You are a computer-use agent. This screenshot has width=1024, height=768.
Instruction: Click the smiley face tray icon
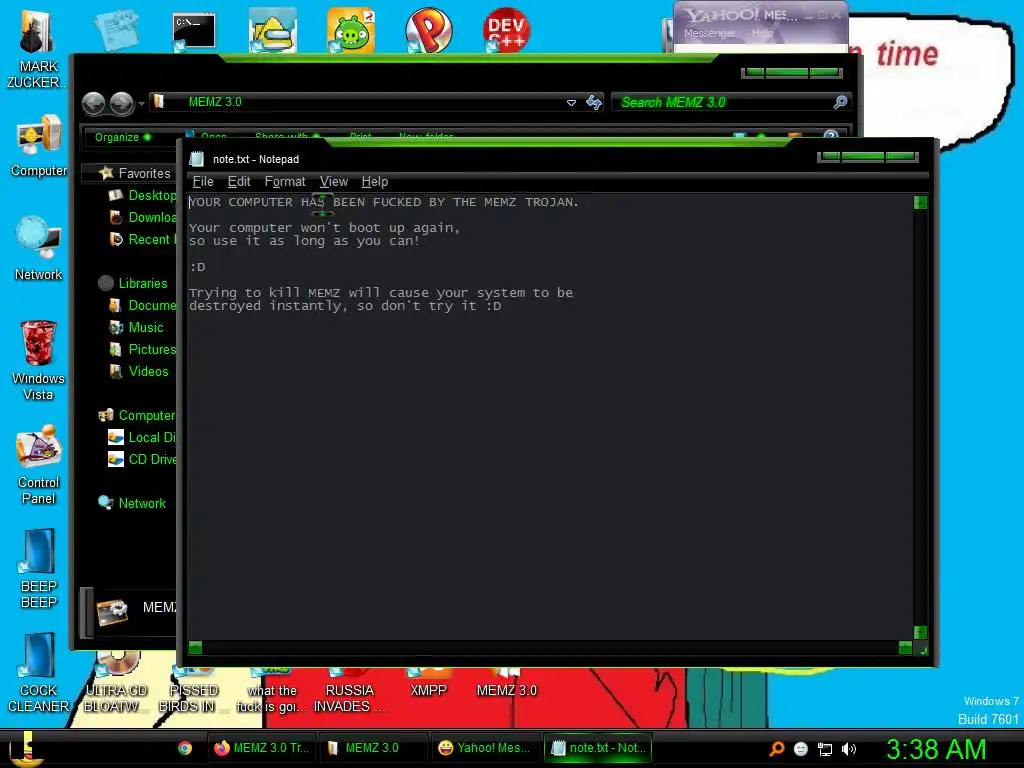801,749
